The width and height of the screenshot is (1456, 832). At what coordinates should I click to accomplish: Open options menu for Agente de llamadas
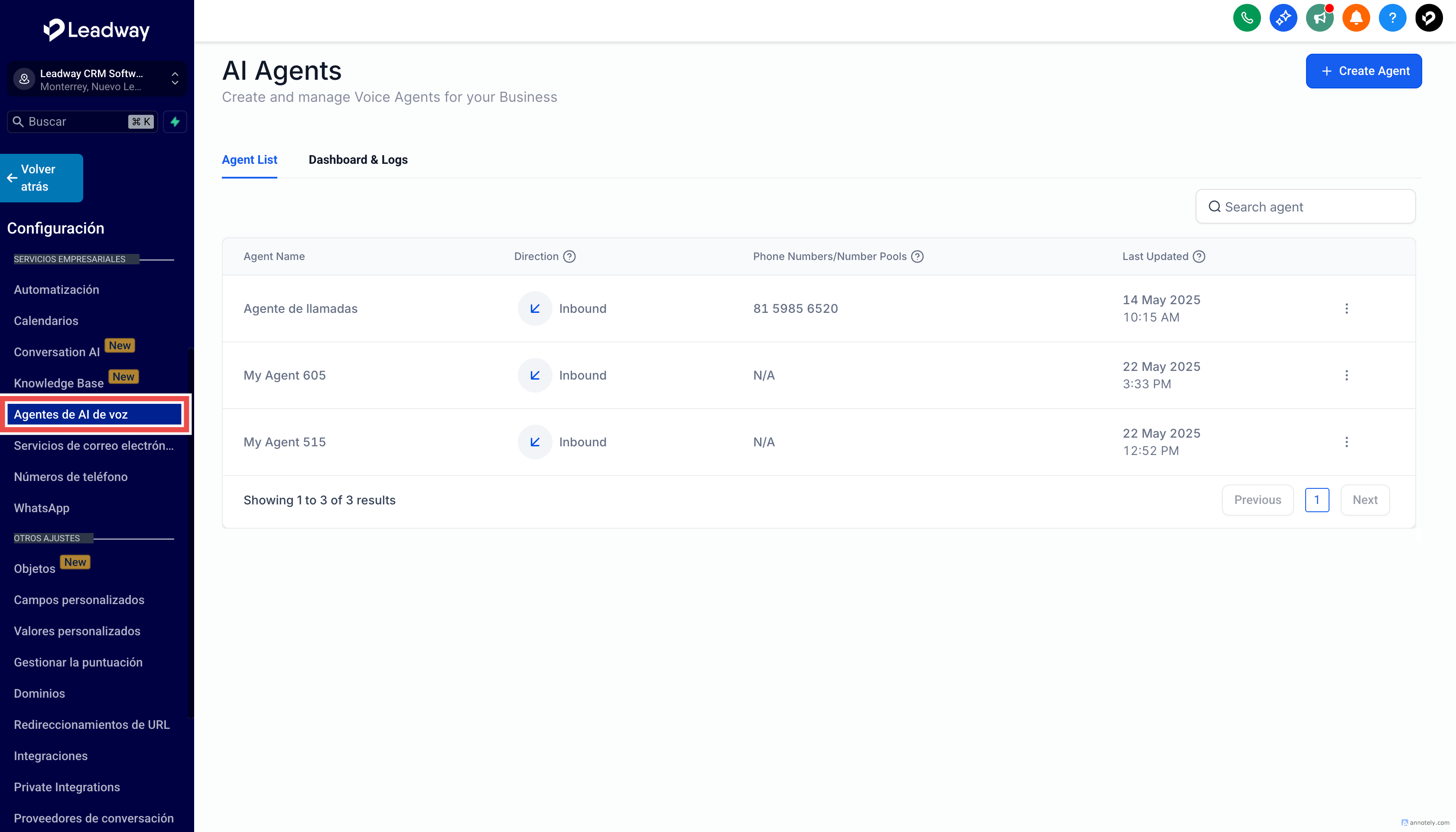1346,309
